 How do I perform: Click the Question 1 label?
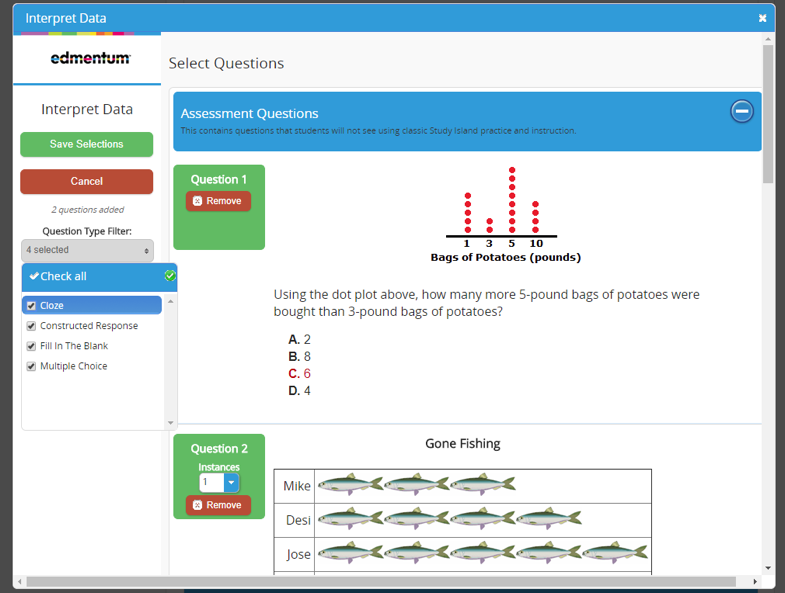[218, 179]
